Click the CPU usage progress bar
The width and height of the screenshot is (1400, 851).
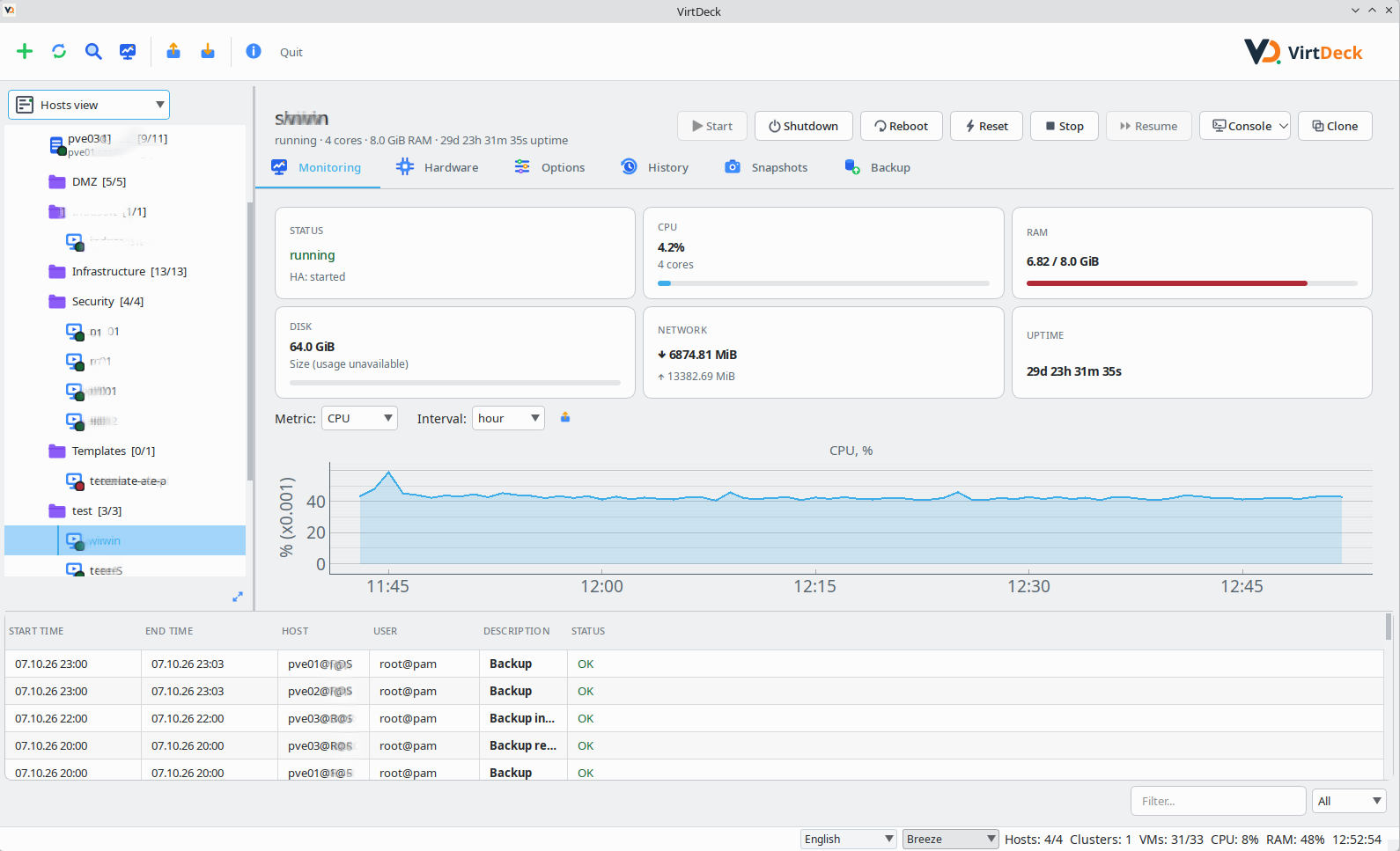[x=823, y=283]
